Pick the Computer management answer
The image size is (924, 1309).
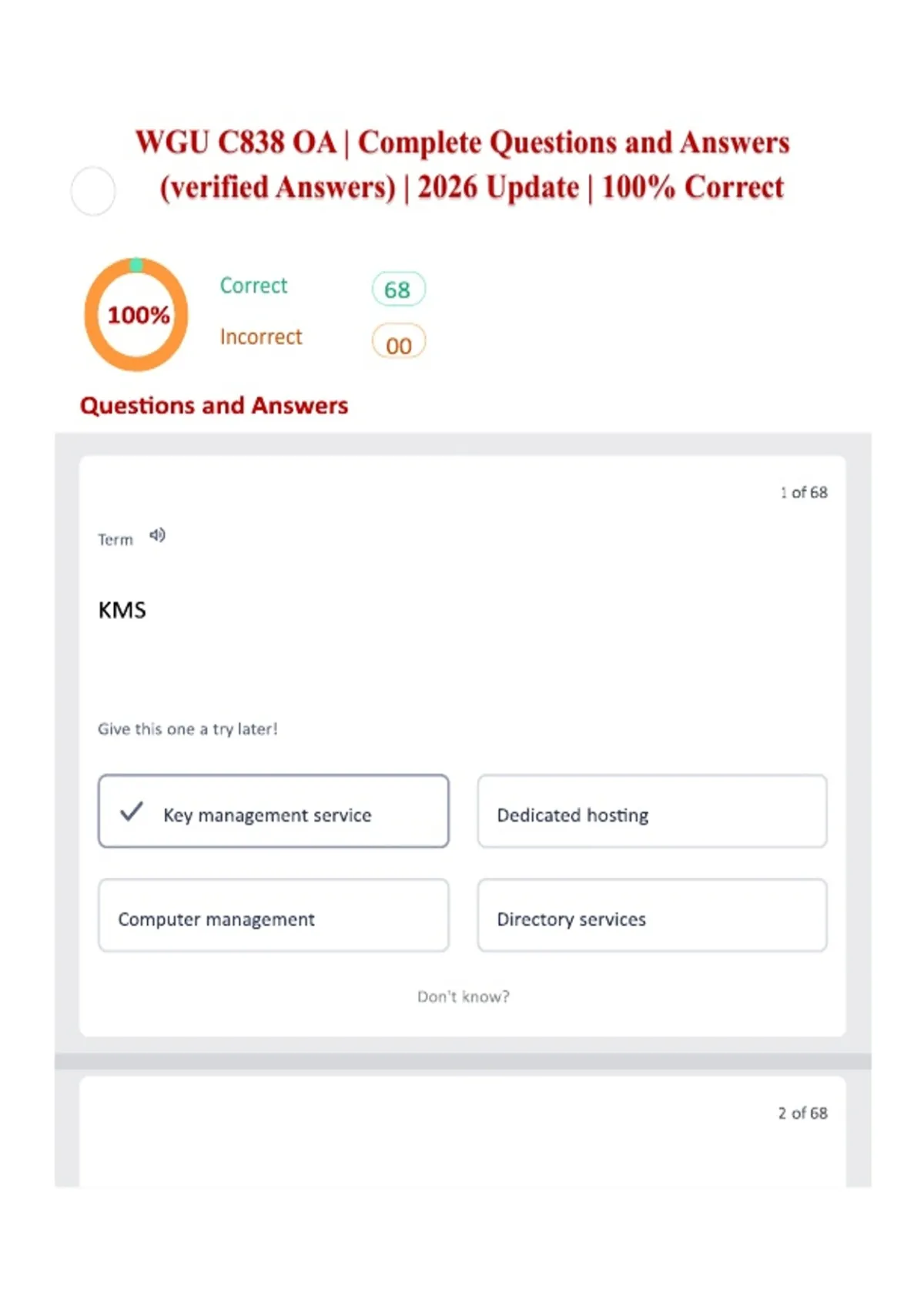(273, 916)
